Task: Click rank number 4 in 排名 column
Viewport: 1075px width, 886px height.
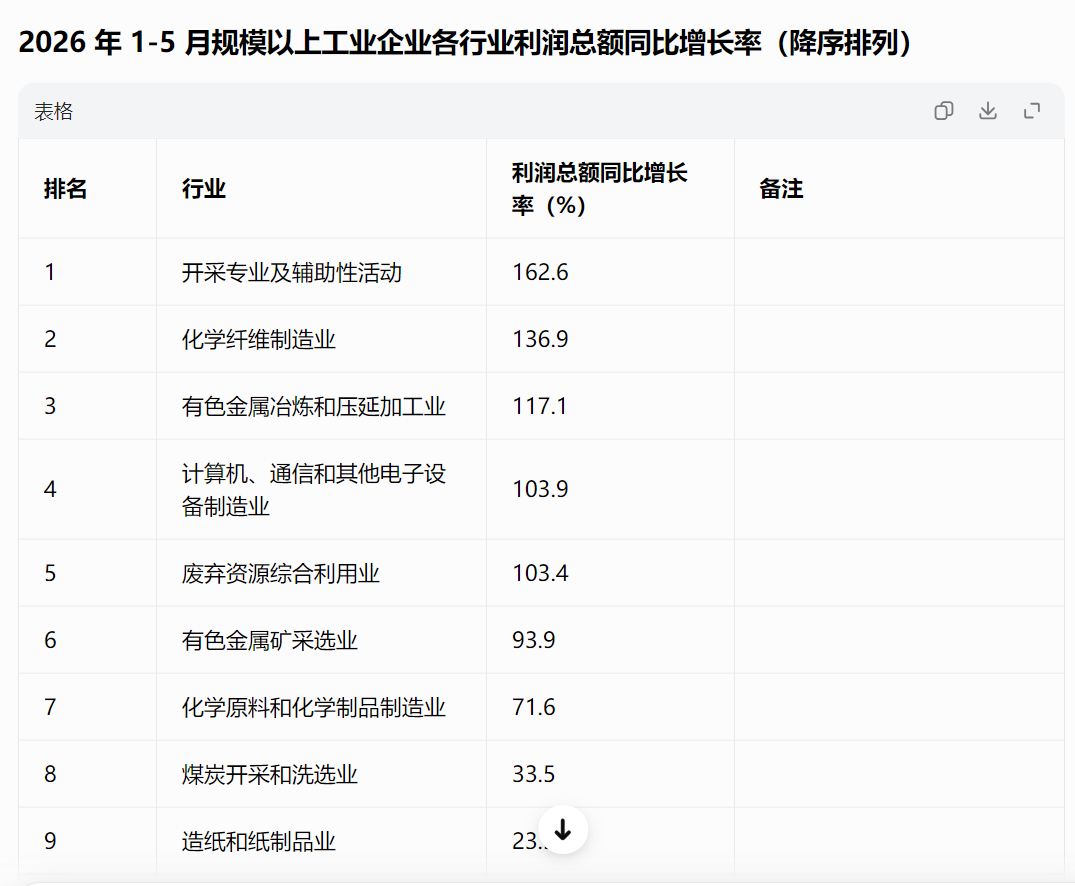Action: 50,489
